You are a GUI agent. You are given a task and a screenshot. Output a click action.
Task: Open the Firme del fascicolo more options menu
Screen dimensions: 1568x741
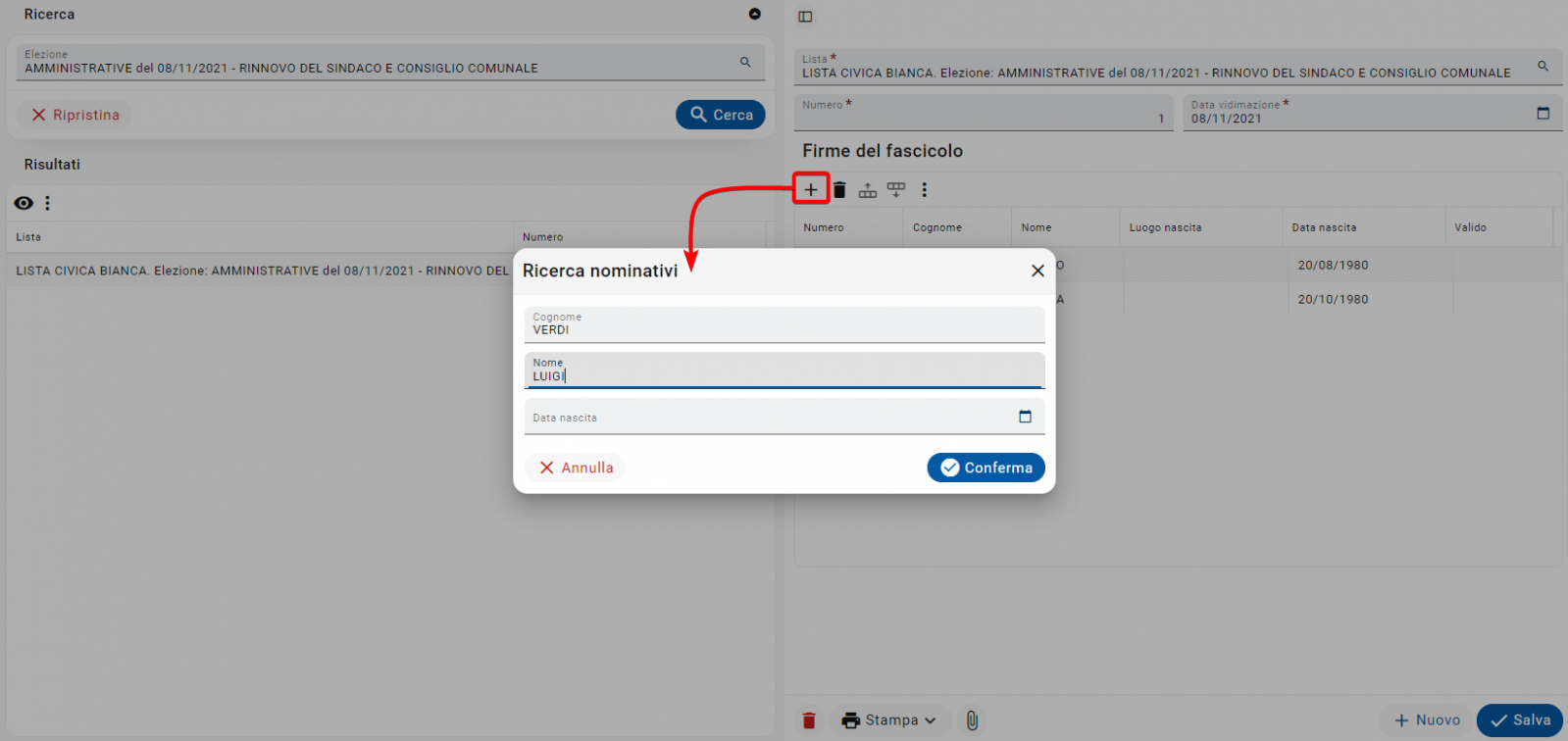924,190
